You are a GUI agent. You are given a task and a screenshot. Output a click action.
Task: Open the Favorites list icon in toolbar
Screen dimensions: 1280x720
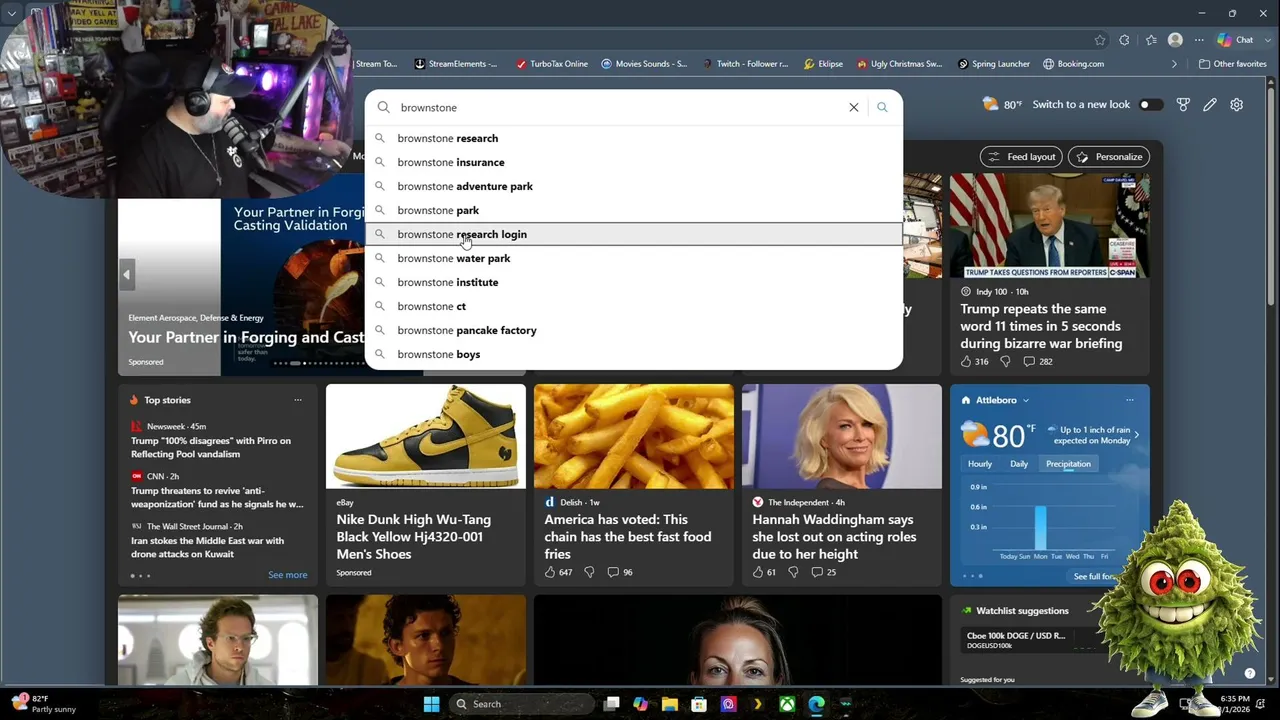(x=1151, y=40)
